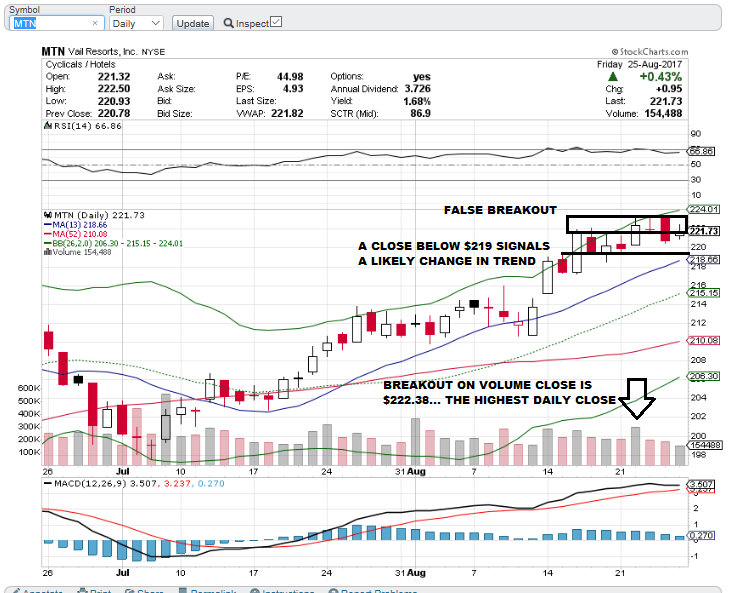This screenshot has width=741, height=593.
Task: Click the green up-triangle change indicator
Action: [613, 77]
